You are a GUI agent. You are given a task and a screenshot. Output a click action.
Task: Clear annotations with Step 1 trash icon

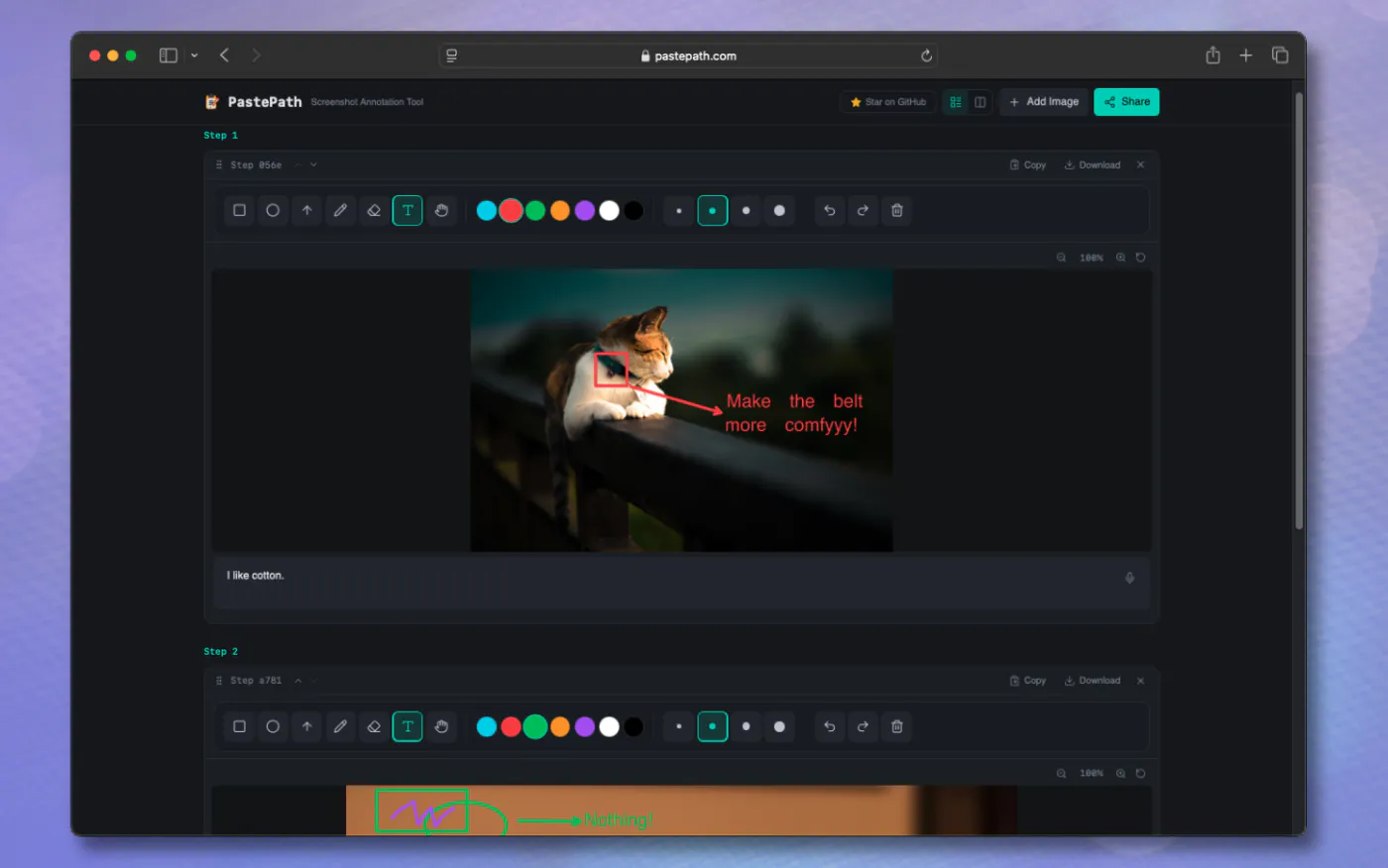[x=897, y=210]
